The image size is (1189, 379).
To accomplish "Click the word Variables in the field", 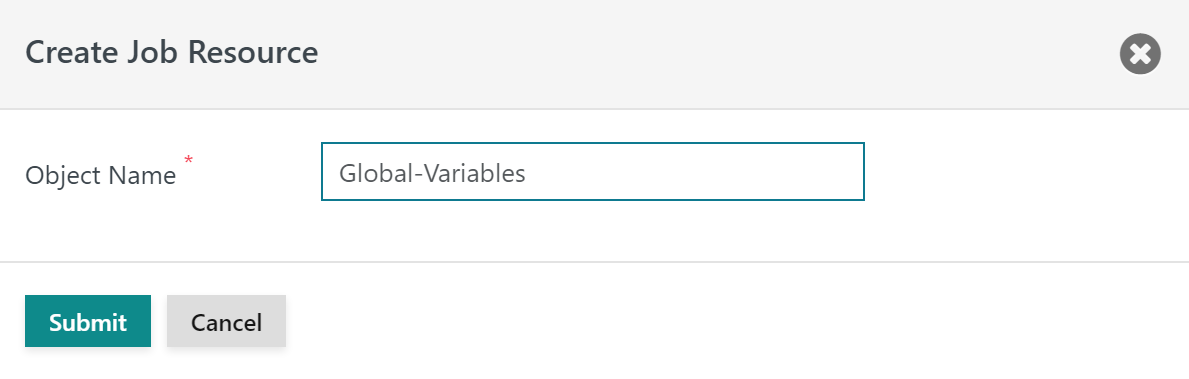I will coord(472,174).
